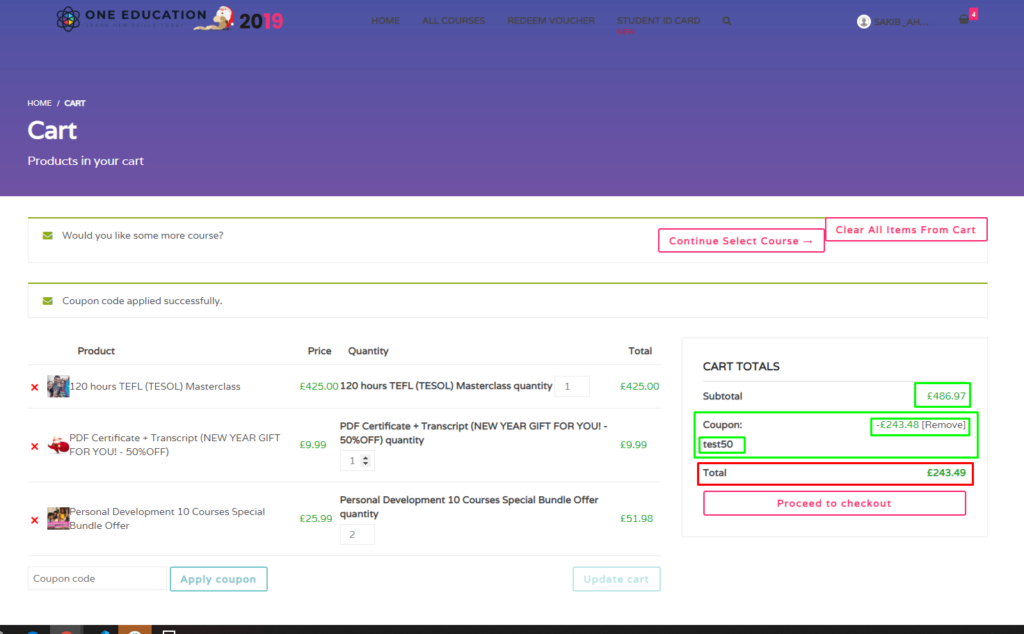Open the ALL COURSES menu item
Image resolution: width=1024 pixels, height=634 pixels.
pos(453,21)
